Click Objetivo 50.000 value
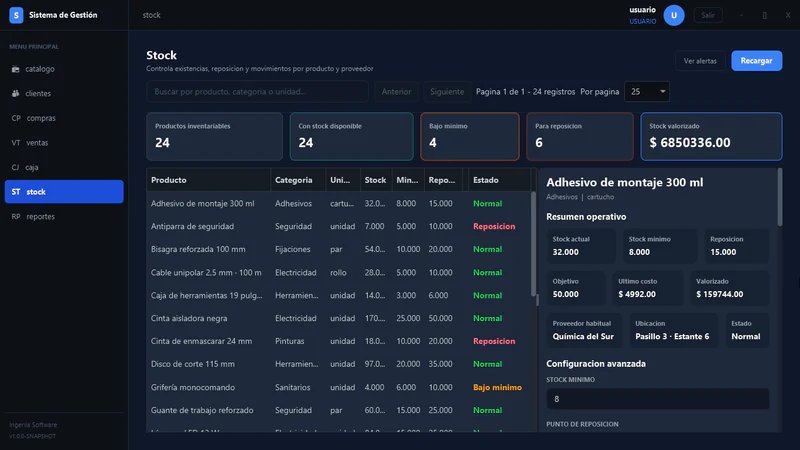The image size is (800, 450). pyautogui.click(x=565, y=294)
